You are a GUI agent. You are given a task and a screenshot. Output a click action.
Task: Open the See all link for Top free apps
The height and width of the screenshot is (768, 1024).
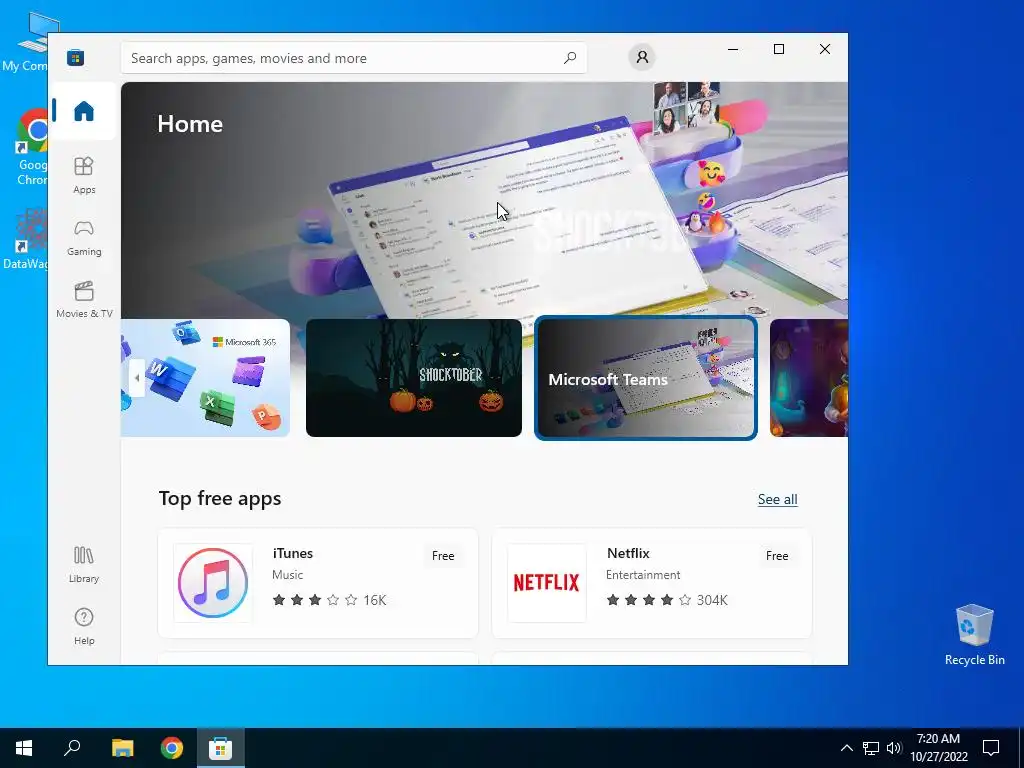pos(777,500)
